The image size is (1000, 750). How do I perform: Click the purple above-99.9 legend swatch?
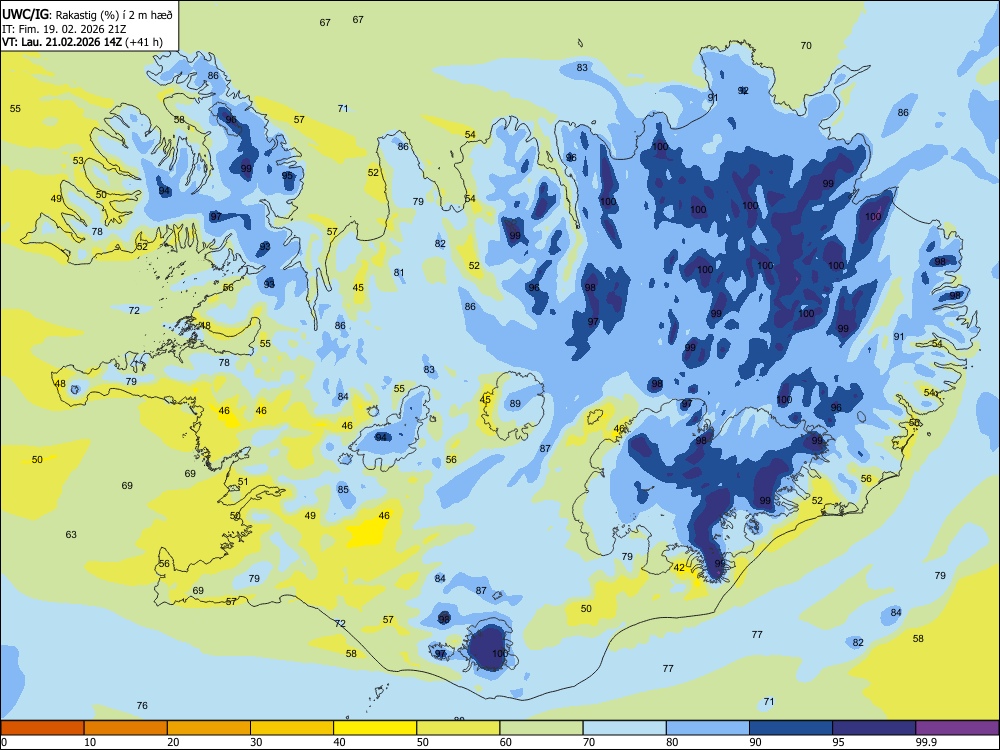[x=957, y=728]
